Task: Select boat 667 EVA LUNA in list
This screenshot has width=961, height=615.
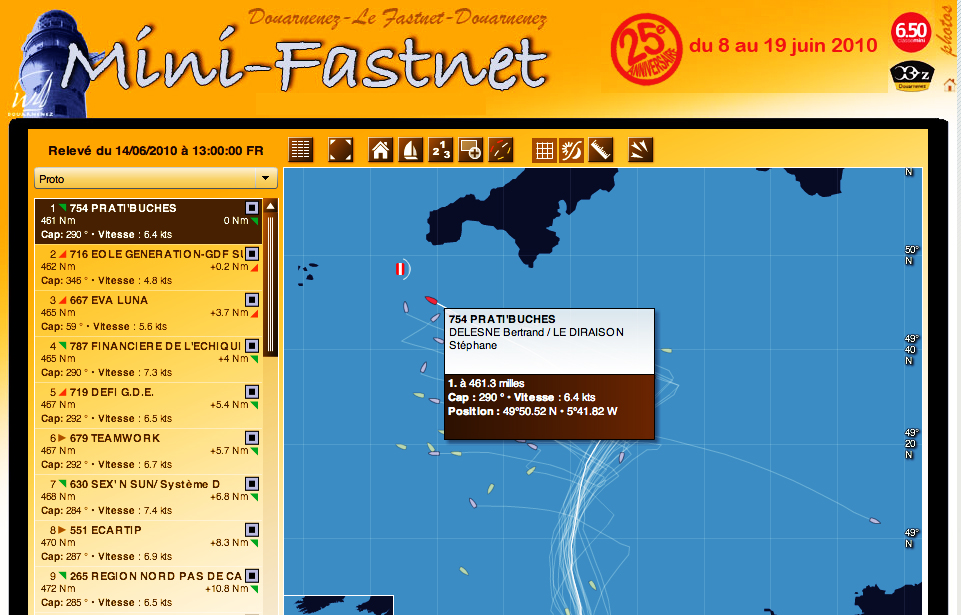Action: point(149,313)
